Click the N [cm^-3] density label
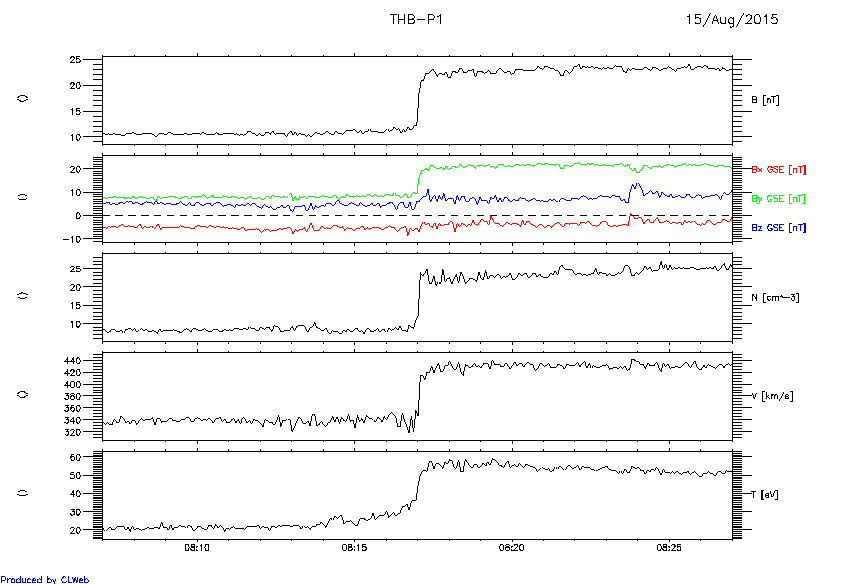Screen dimensions: 864x584 [x=775, y=298]
